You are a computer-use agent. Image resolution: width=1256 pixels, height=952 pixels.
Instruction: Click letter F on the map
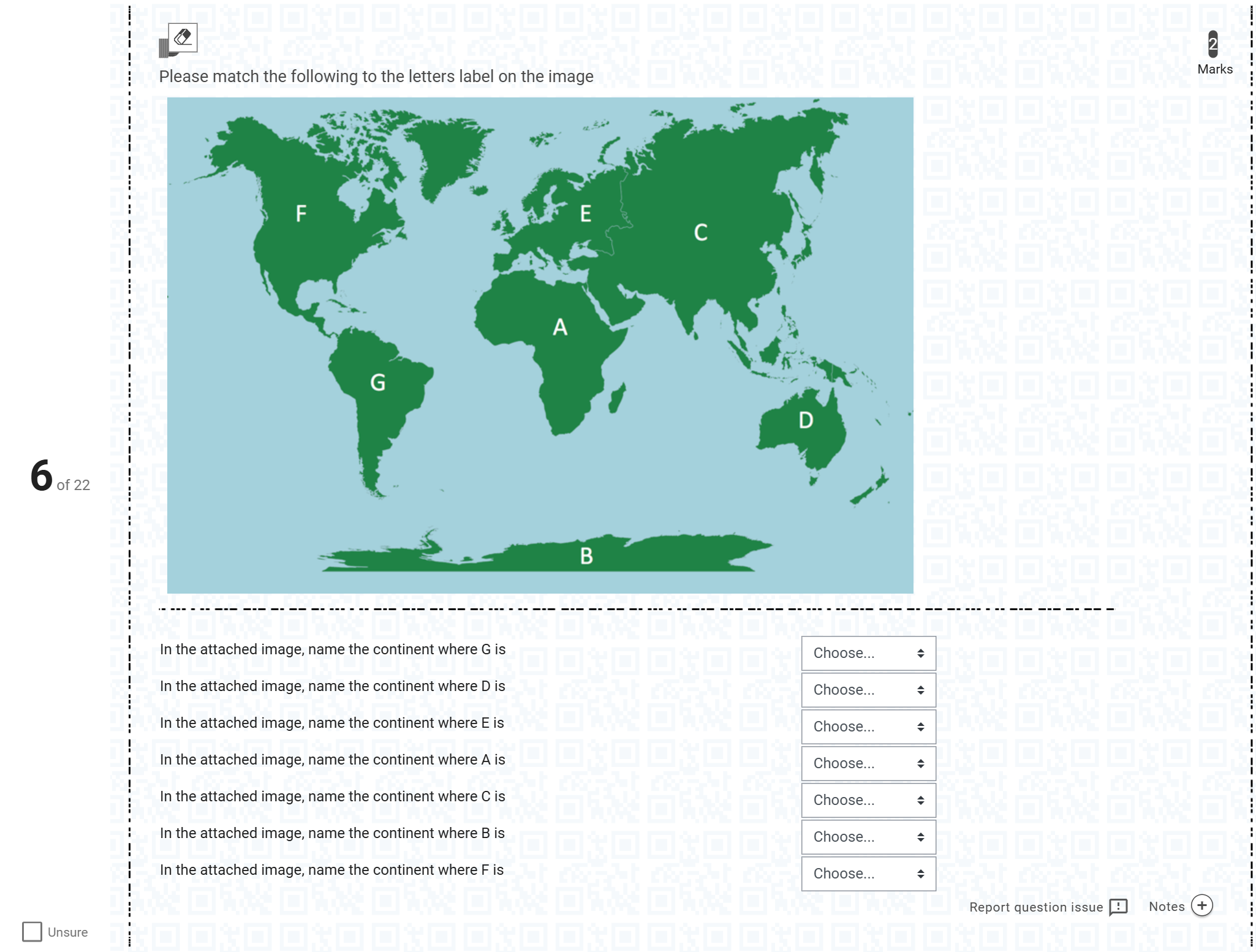(301, 213)
